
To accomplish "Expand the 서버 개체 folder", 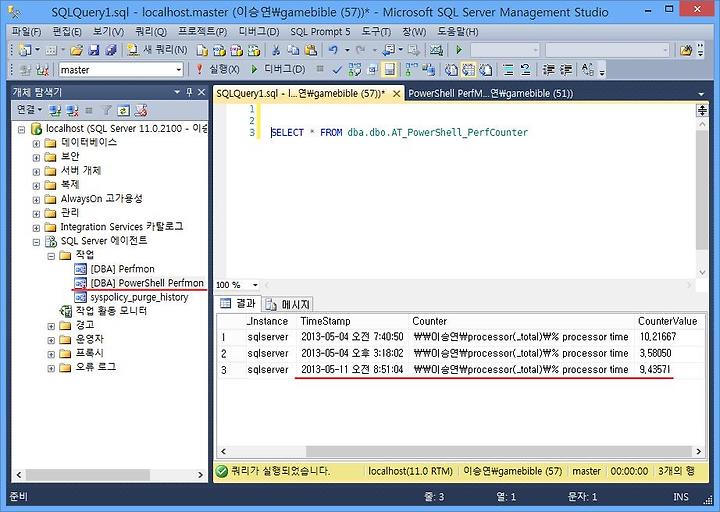I will (36, 172).
